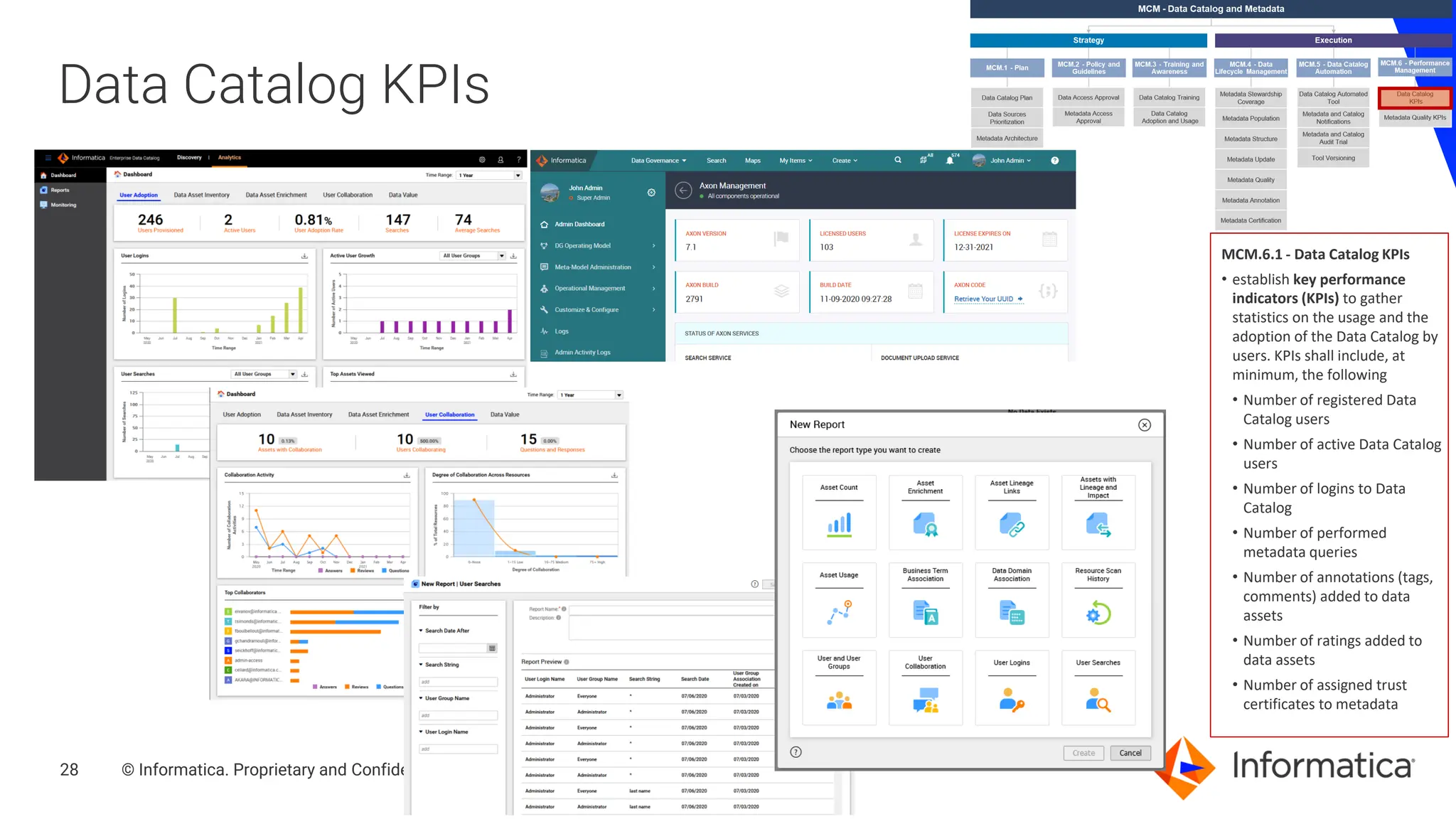
Task: Select the User Logins report type
Action: 1012,687
